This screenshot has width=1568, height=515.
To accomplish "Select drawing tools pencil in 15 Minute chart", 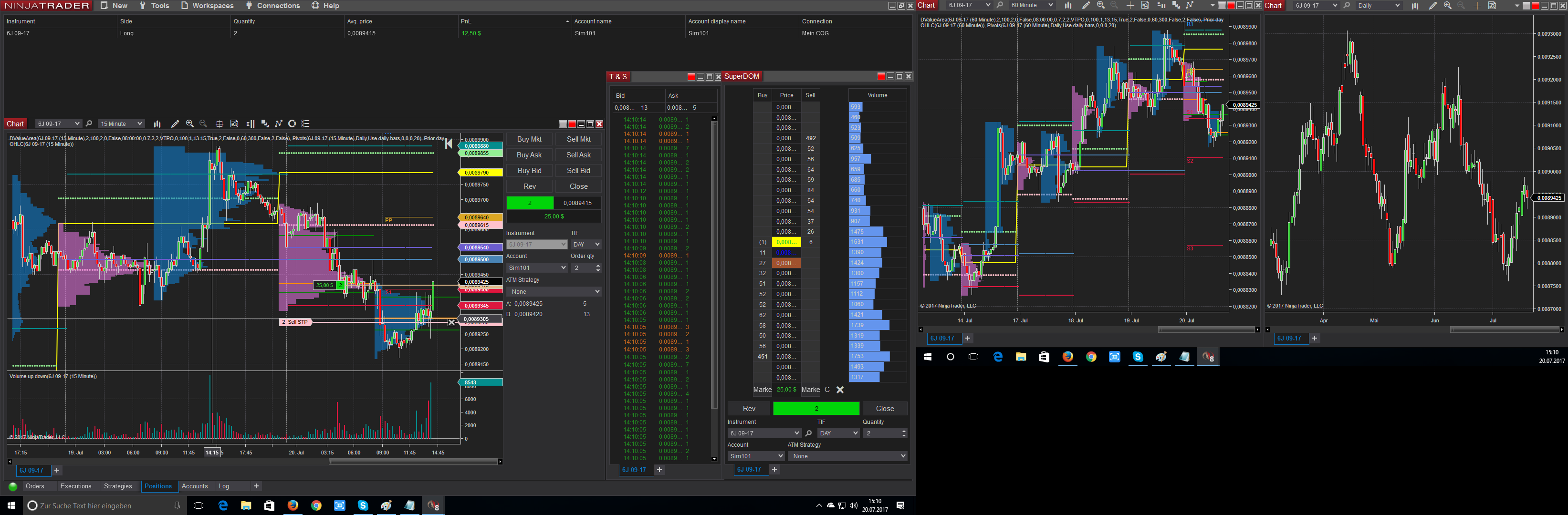I will point(175,124).
